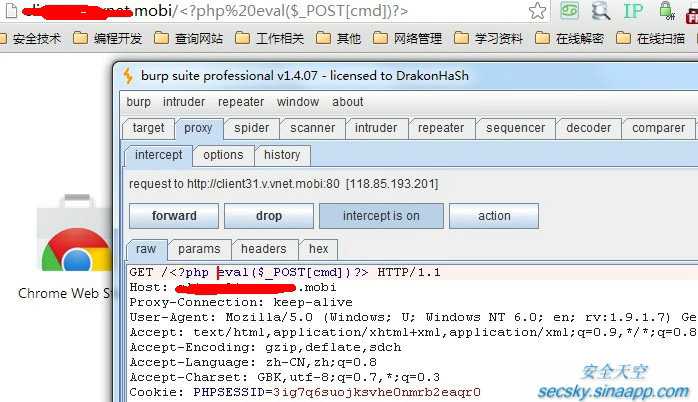Select the intercept sub-tab
The height and width of the screenshot is (402, 698).
[x=158, y=155]
